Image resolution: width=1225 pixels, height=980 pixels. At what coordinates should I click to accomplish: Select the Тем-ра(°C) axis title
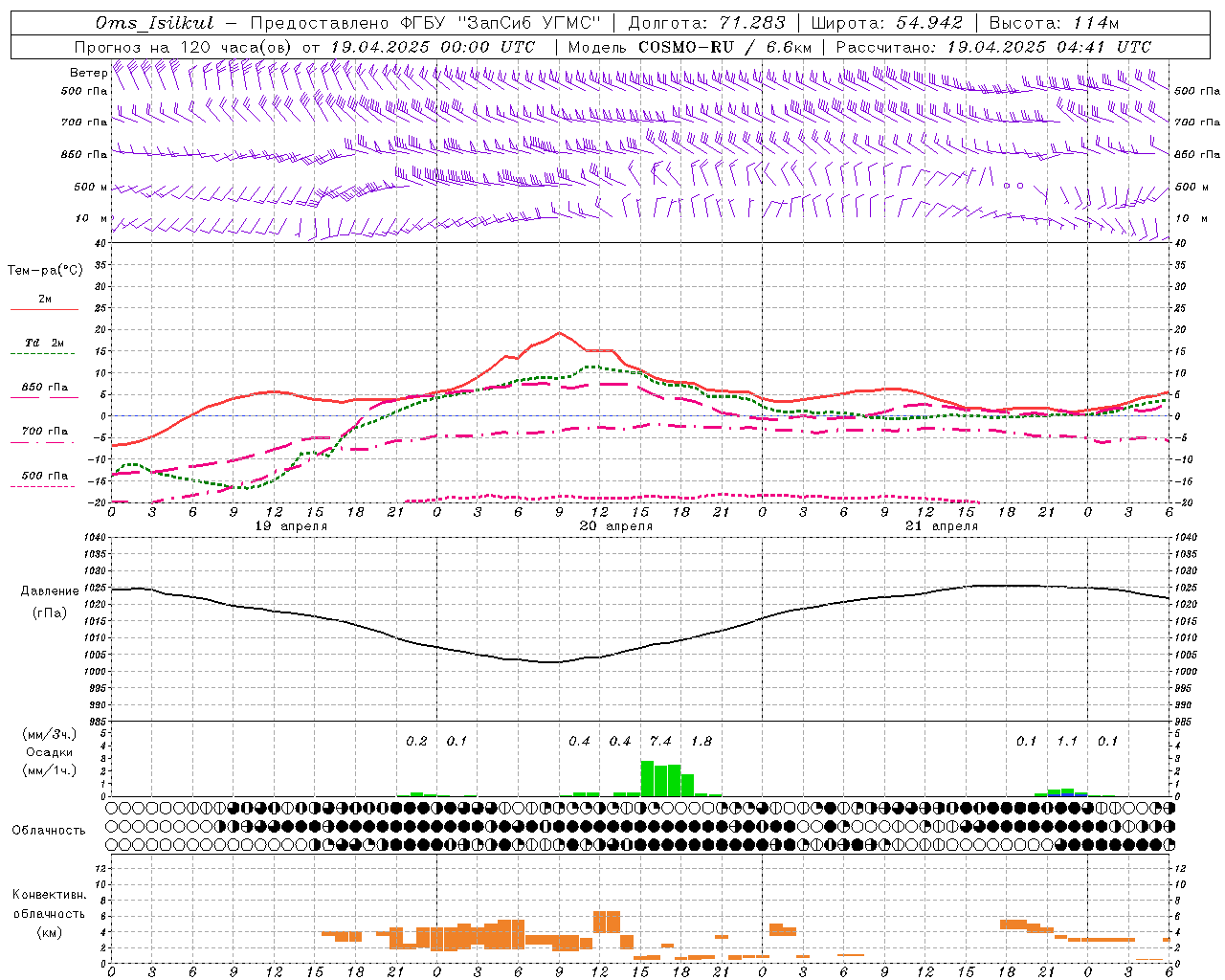(x=45, y=271)
